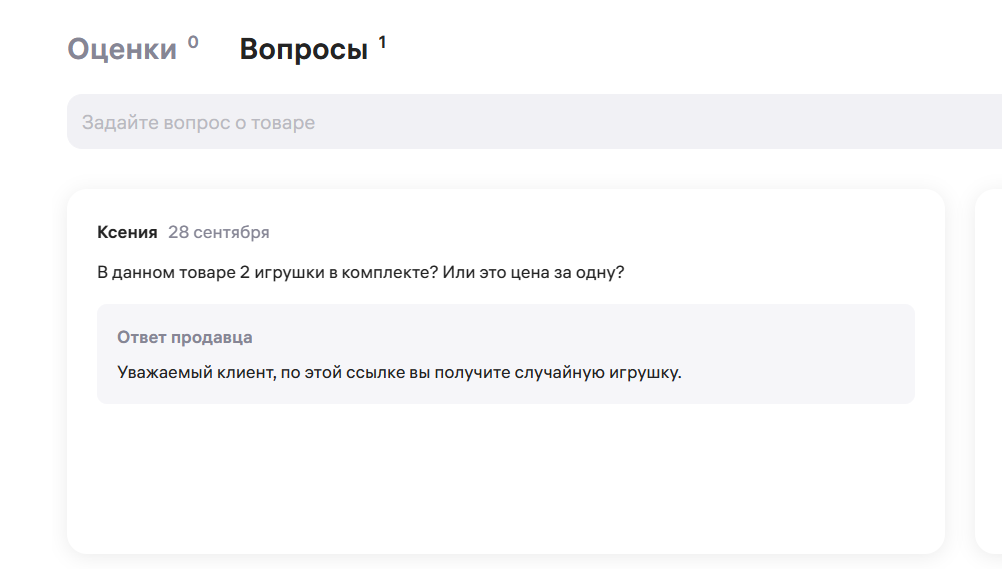Click the placeholder text 'Задайте вопрос о товаре'
1002x584 pixels.
point(198,123)
